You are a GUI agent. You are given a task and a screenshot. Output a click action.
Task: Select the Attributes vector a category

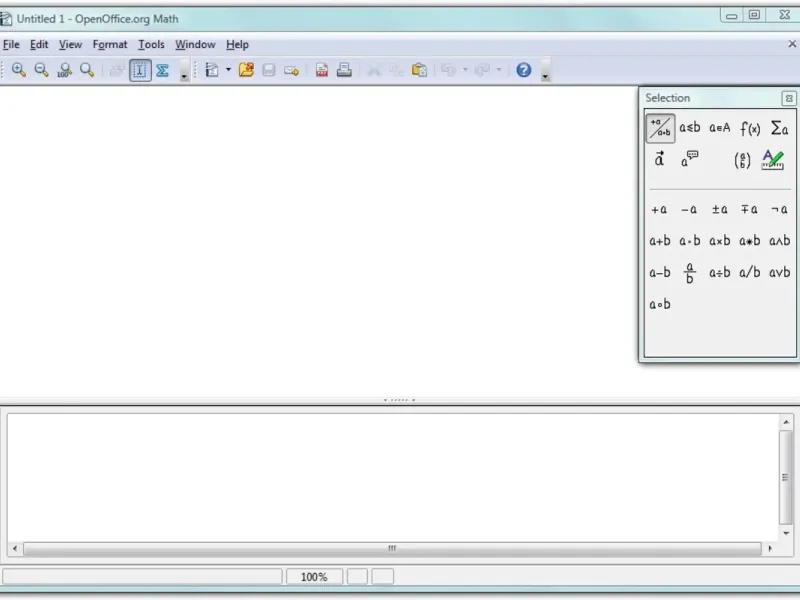(x=660, y=160)
